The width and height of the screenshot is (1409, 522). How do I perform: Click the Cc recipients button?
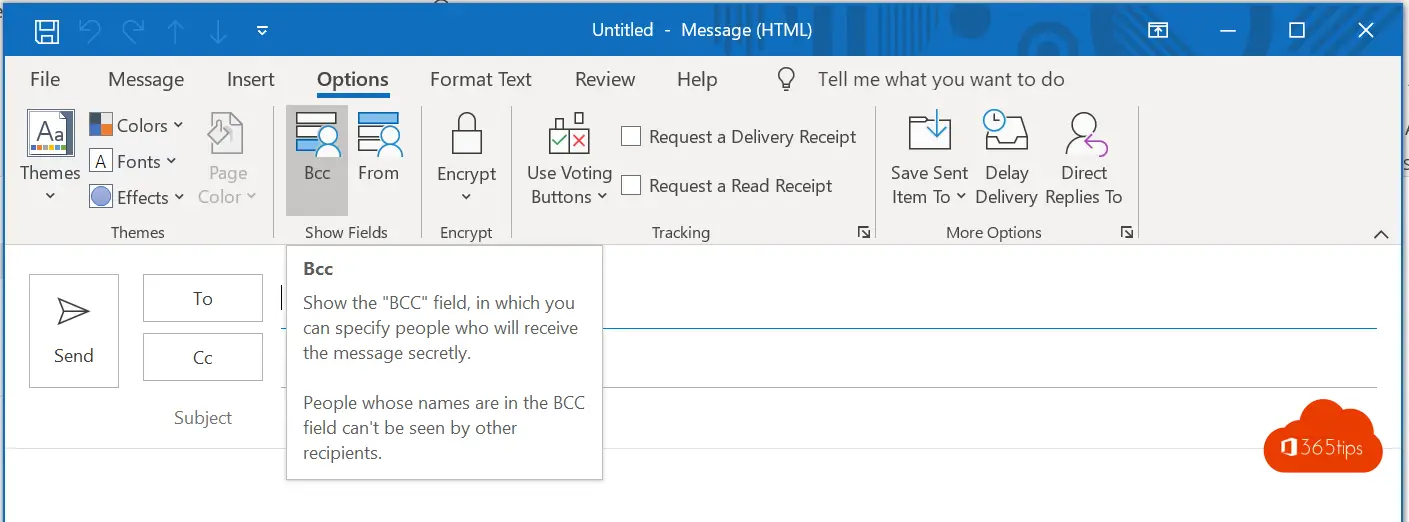[203, 357]
